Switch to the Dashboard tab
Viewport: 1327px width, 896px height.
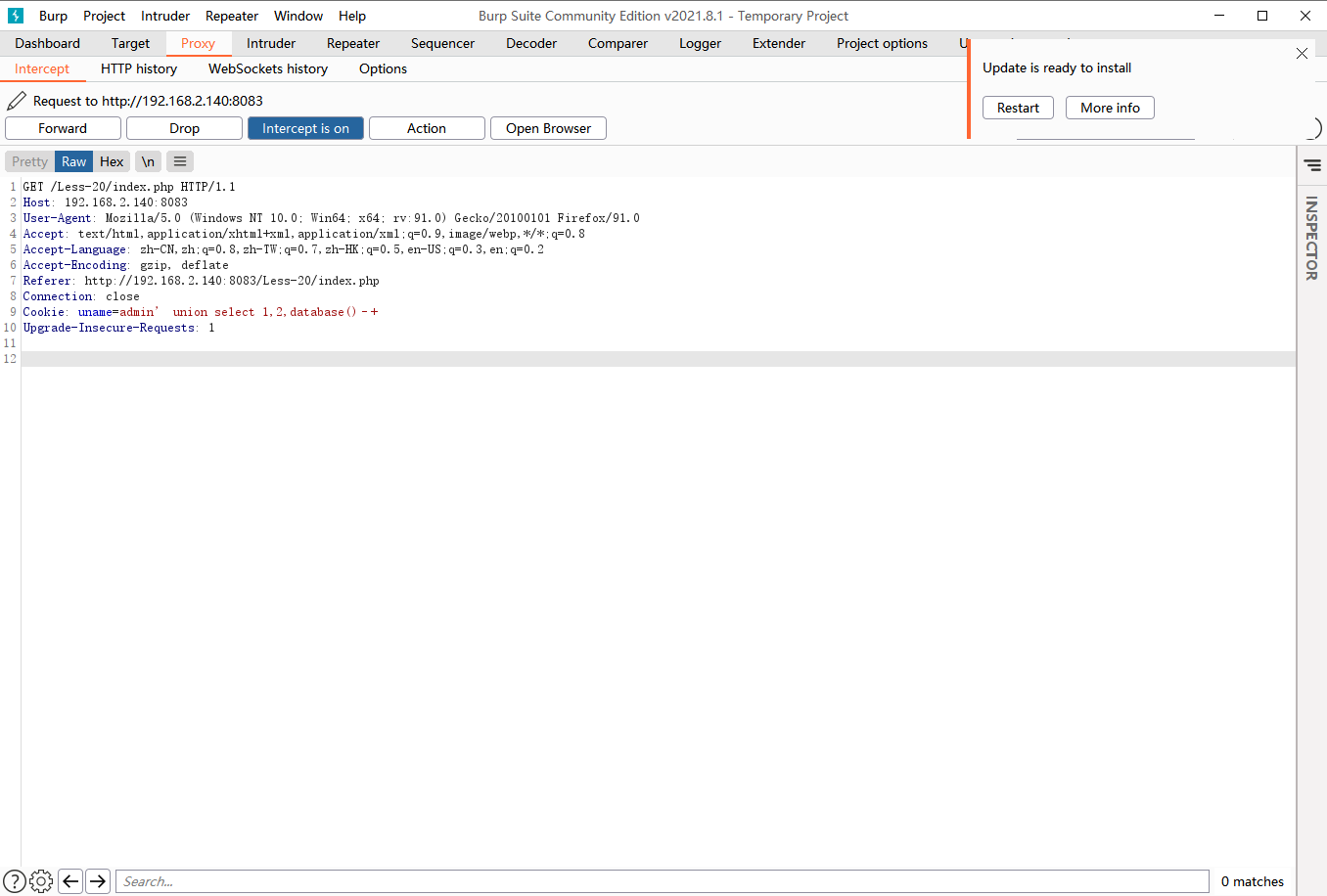(47, 43)
